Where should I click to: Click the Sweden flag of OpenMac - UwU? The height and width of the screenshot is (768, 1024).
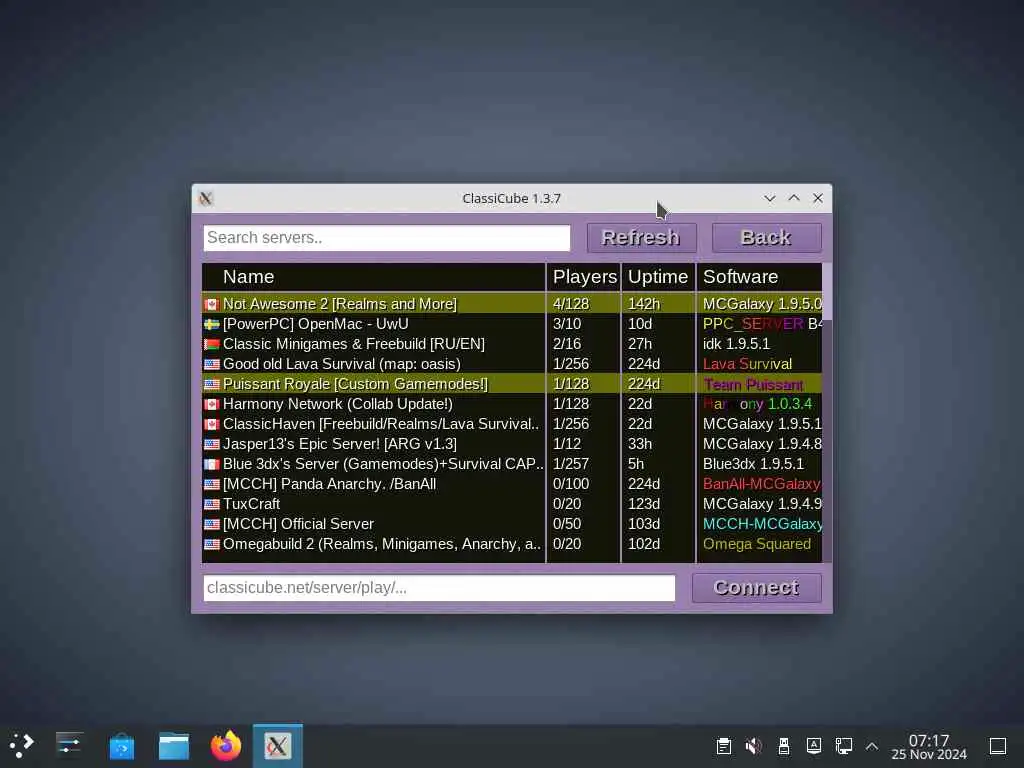pos(212,325)
